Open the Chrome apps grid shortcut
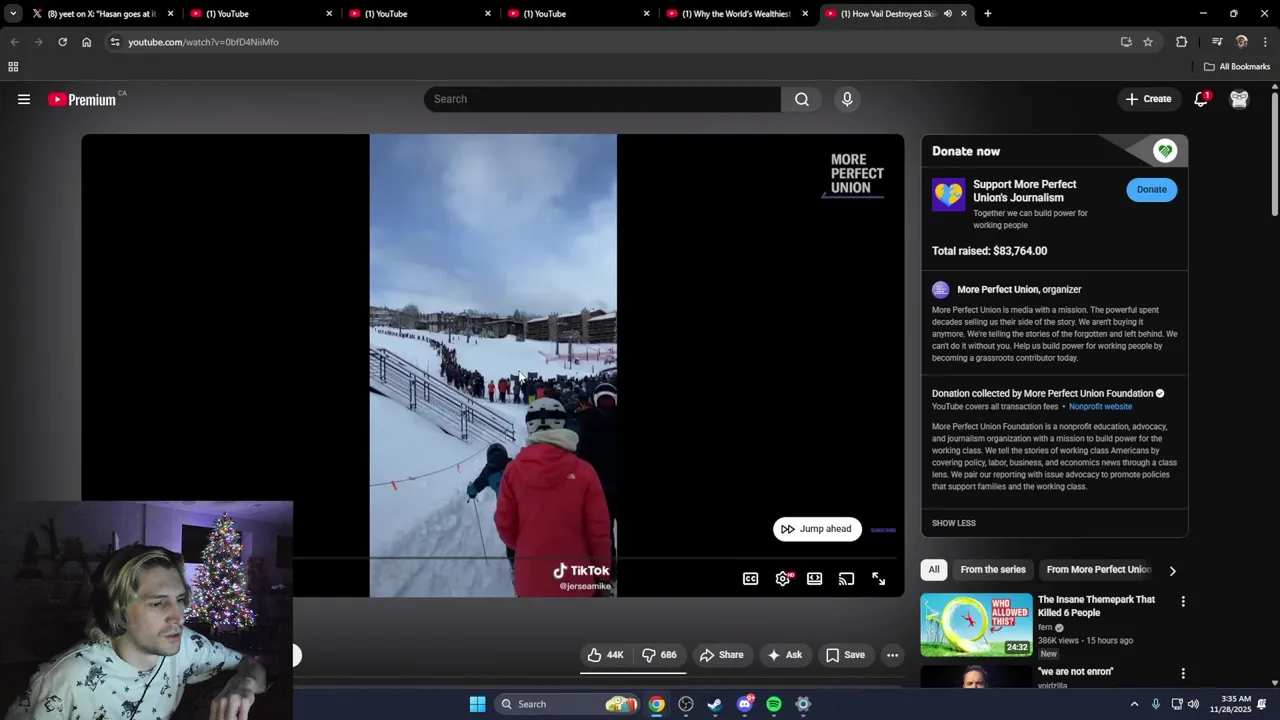This screenshot has height=720, width=1280. [13, 67]
